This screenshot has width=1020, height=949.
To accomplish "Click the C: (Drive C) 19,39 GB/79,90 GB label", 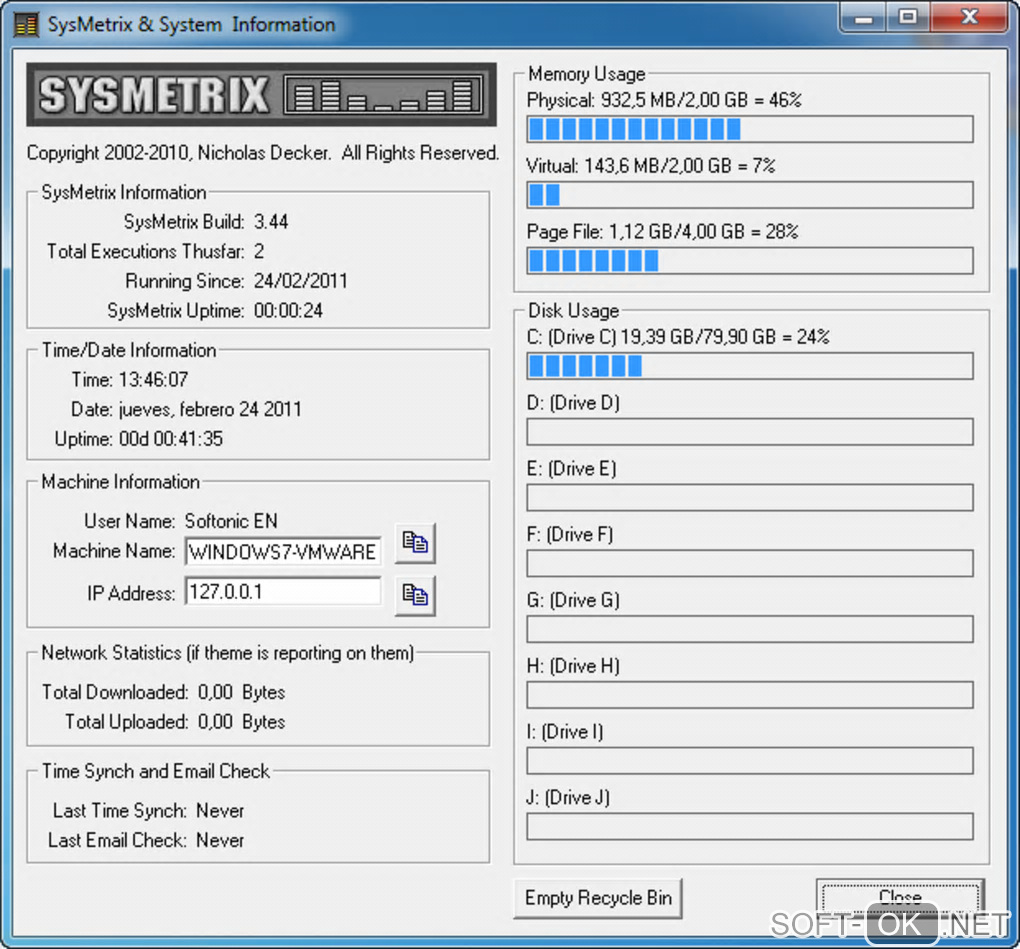I will point(678,337).
